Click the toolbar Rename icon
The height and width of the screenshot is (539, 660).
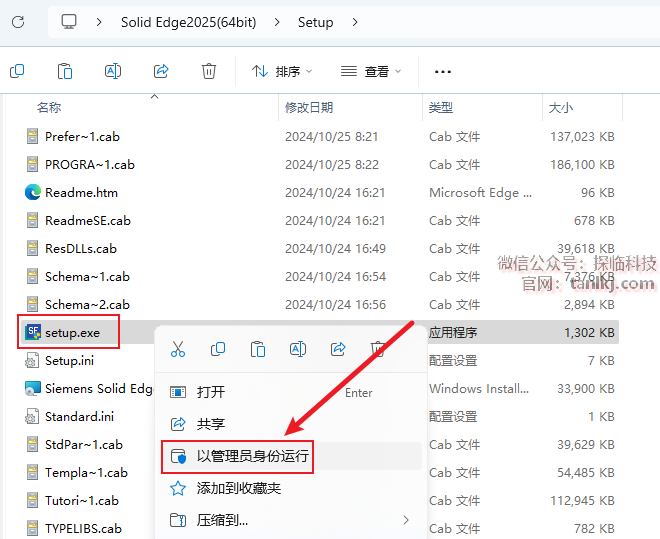113,71
